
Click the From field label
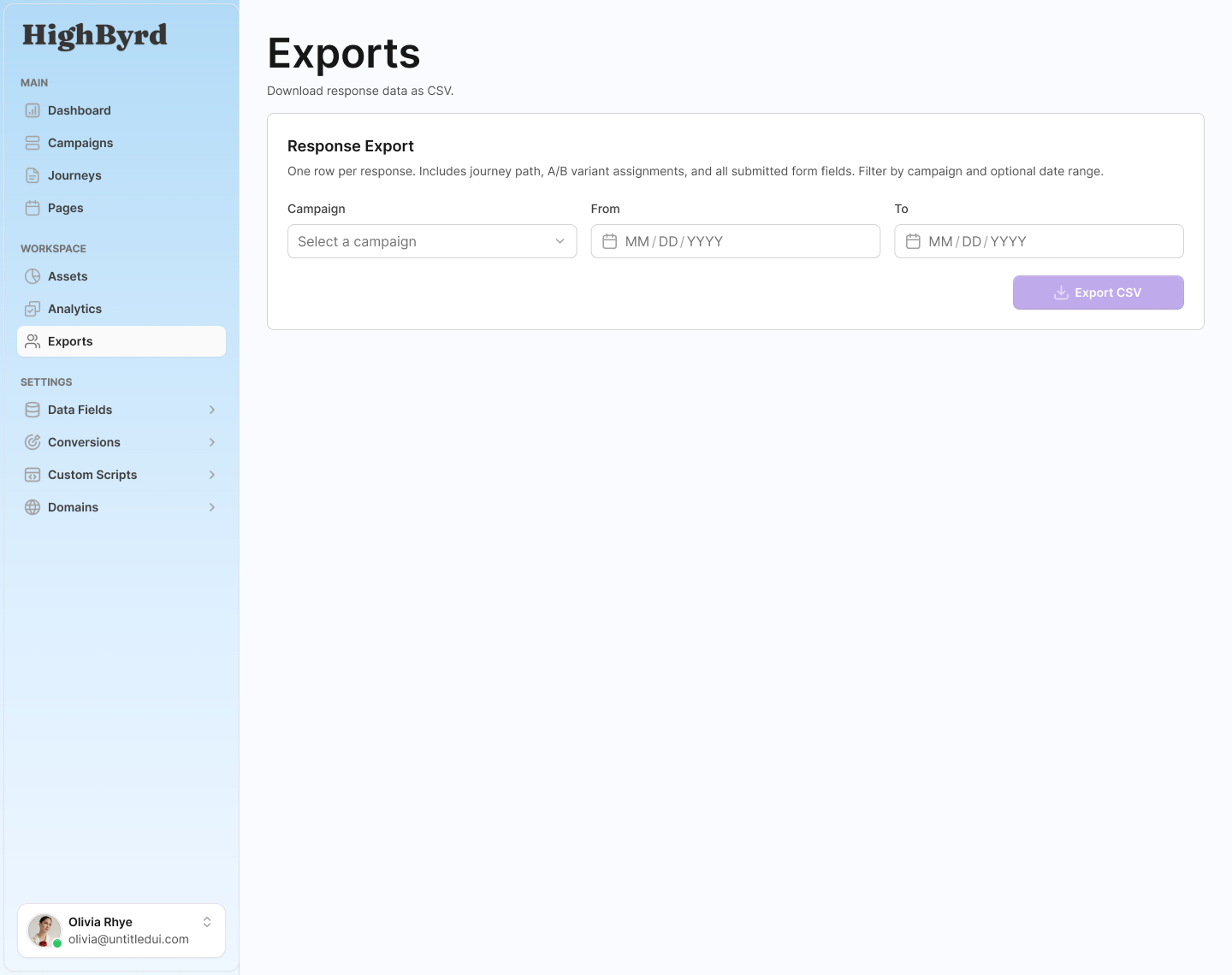pyautogui.click(x=606, y=209)
